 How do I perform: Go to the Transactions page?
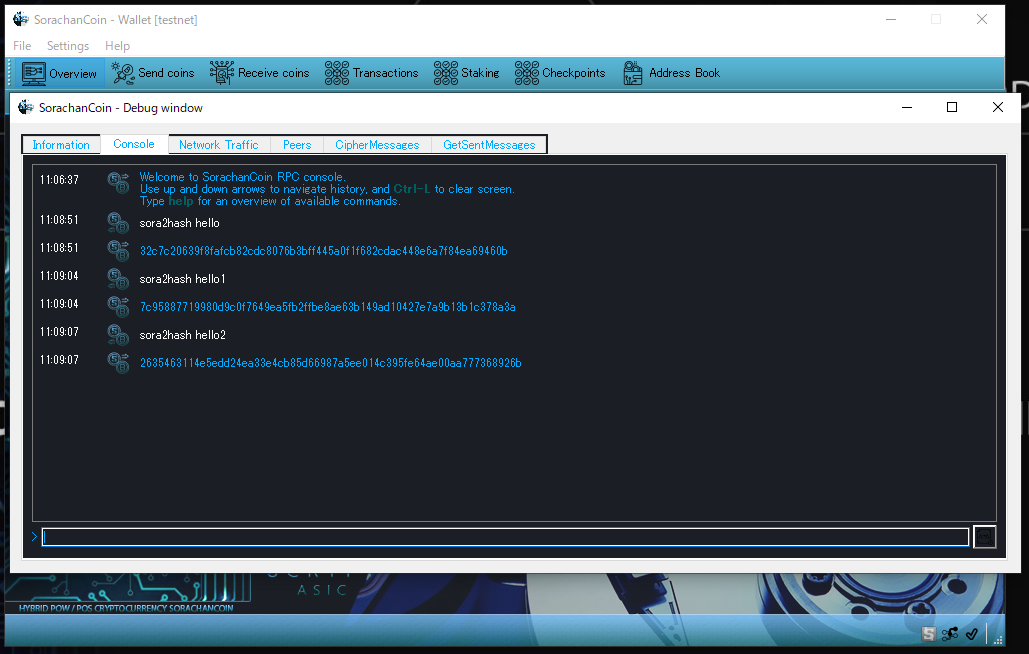(x=372, y=73)
